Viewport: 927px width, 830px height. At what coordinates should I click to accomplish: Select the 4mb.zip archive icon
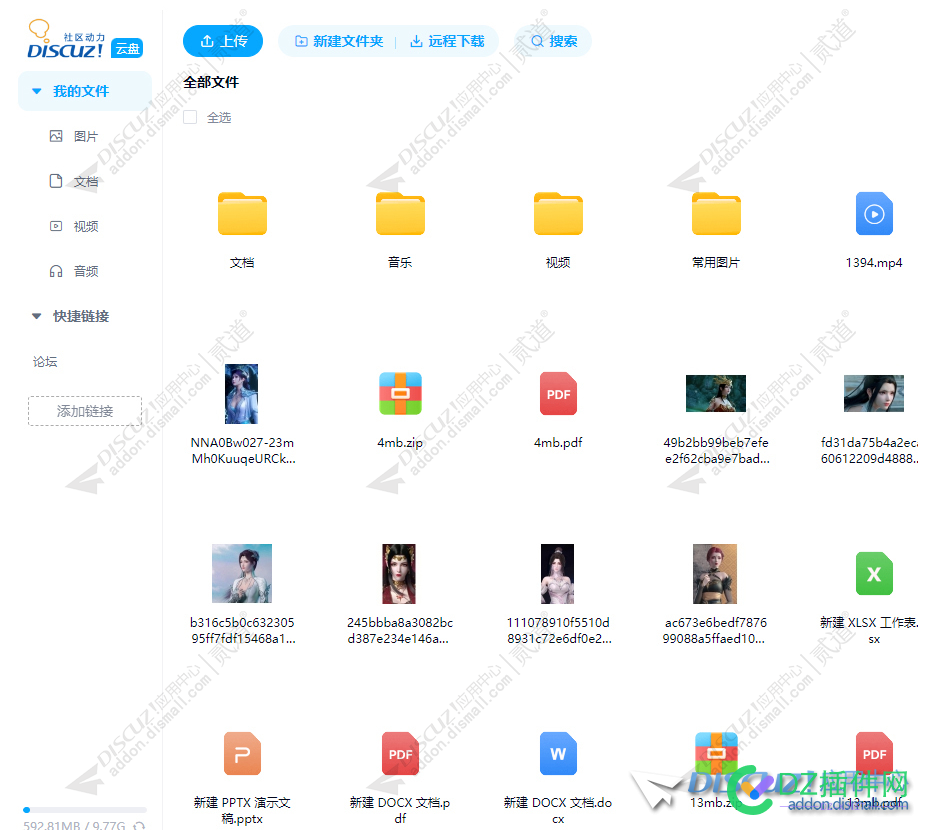pyautogui.click(x=400, y=394)
